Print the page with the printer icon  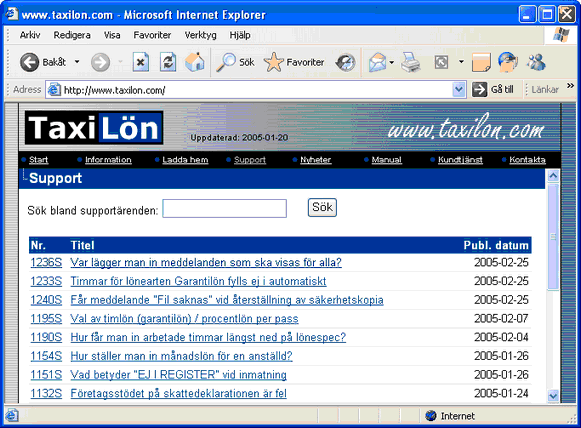(411, 62)
